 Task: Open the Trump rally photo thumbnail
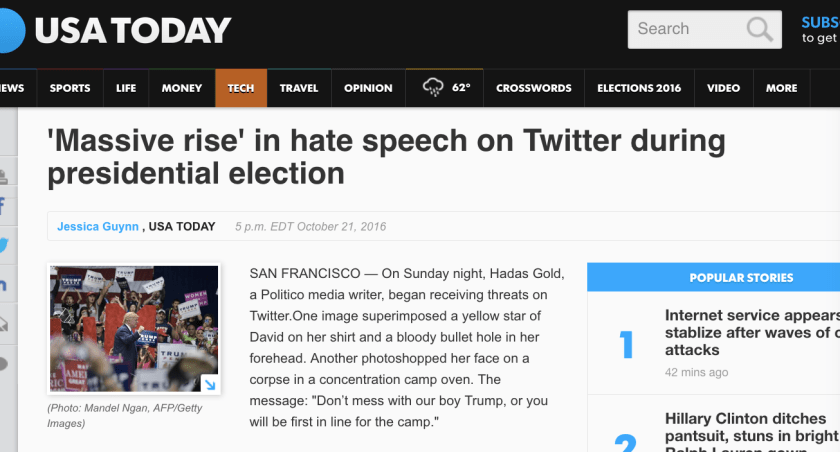[134, 328]
